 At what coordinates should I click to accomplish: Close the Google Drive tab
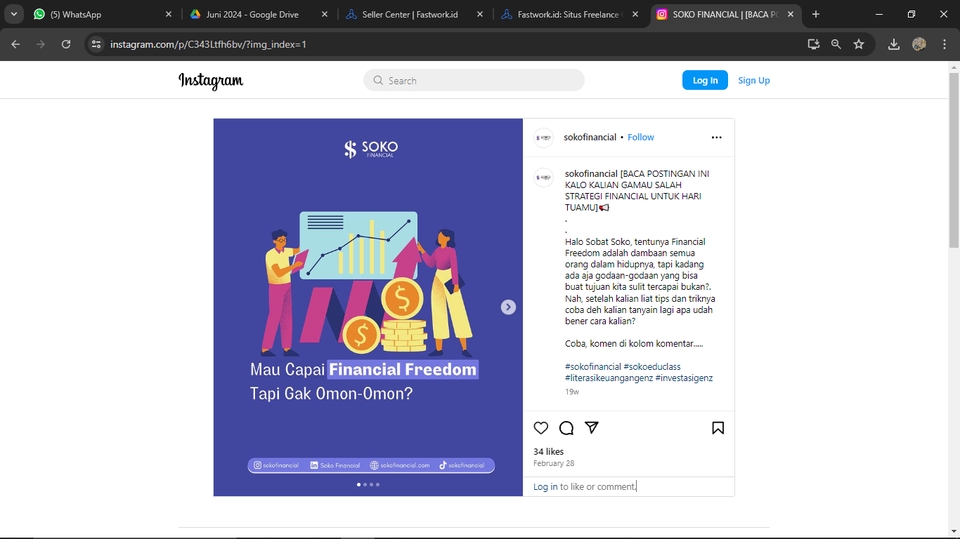324,14
